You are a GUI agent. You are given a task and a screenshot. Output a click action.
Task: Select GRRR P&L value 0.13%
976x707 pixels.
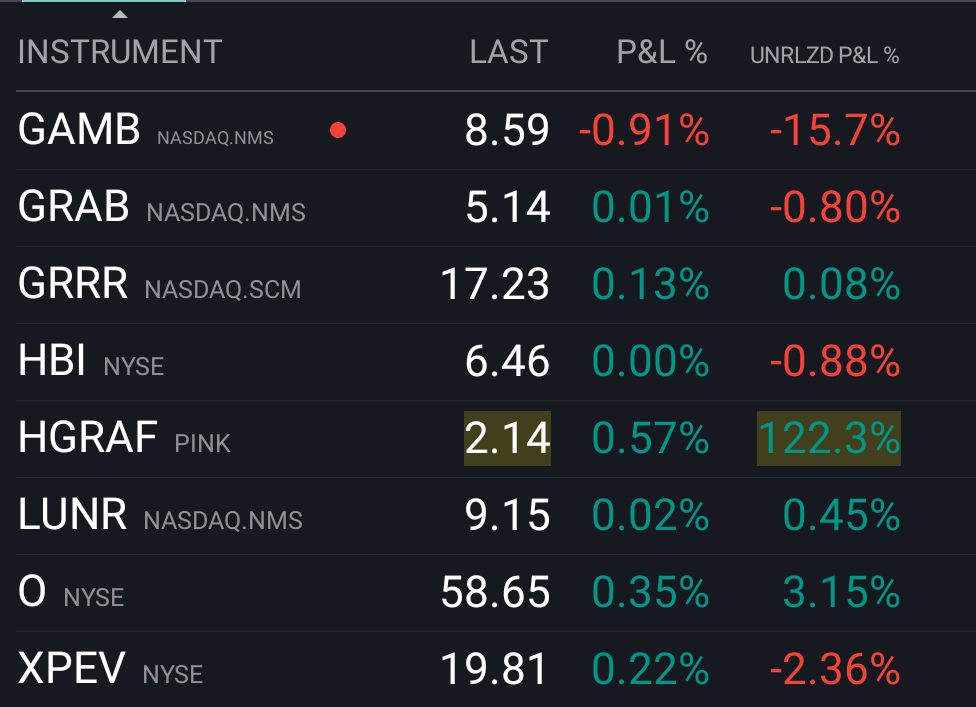(x=650, y=284)
